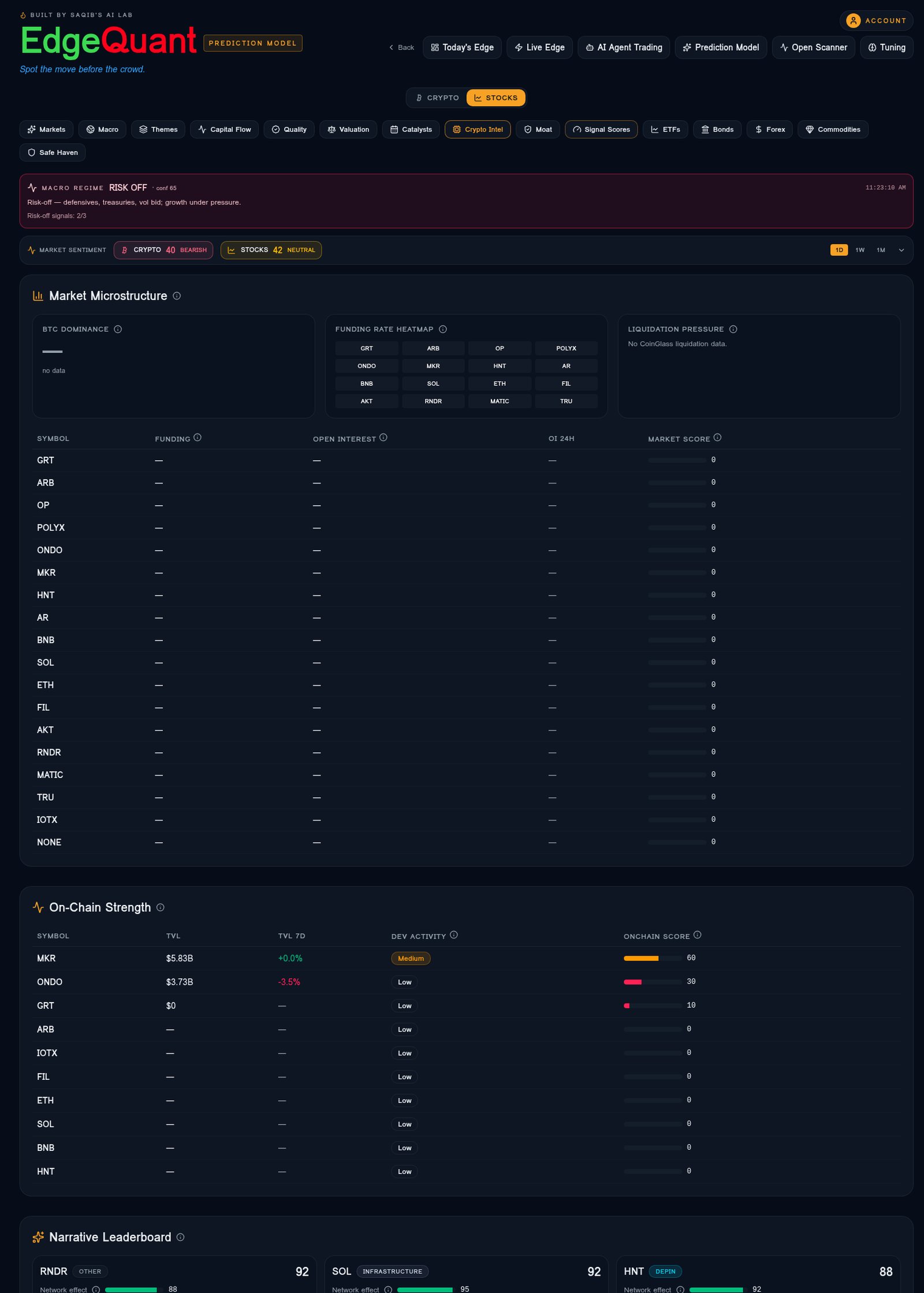Viewport: 924px width, 1293px height.
Task: Click the BTC Dominance info icon
Action: [x=118, y=329]
